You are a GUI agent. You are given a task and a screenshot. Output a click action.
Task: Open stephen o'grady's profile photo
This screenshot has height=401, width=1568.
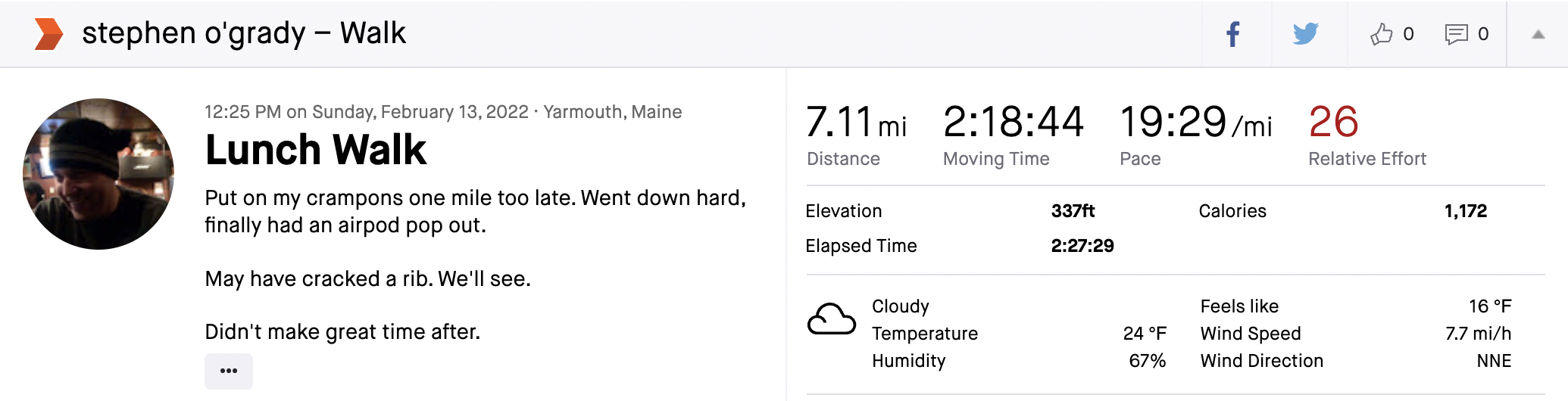pos(98,174)
